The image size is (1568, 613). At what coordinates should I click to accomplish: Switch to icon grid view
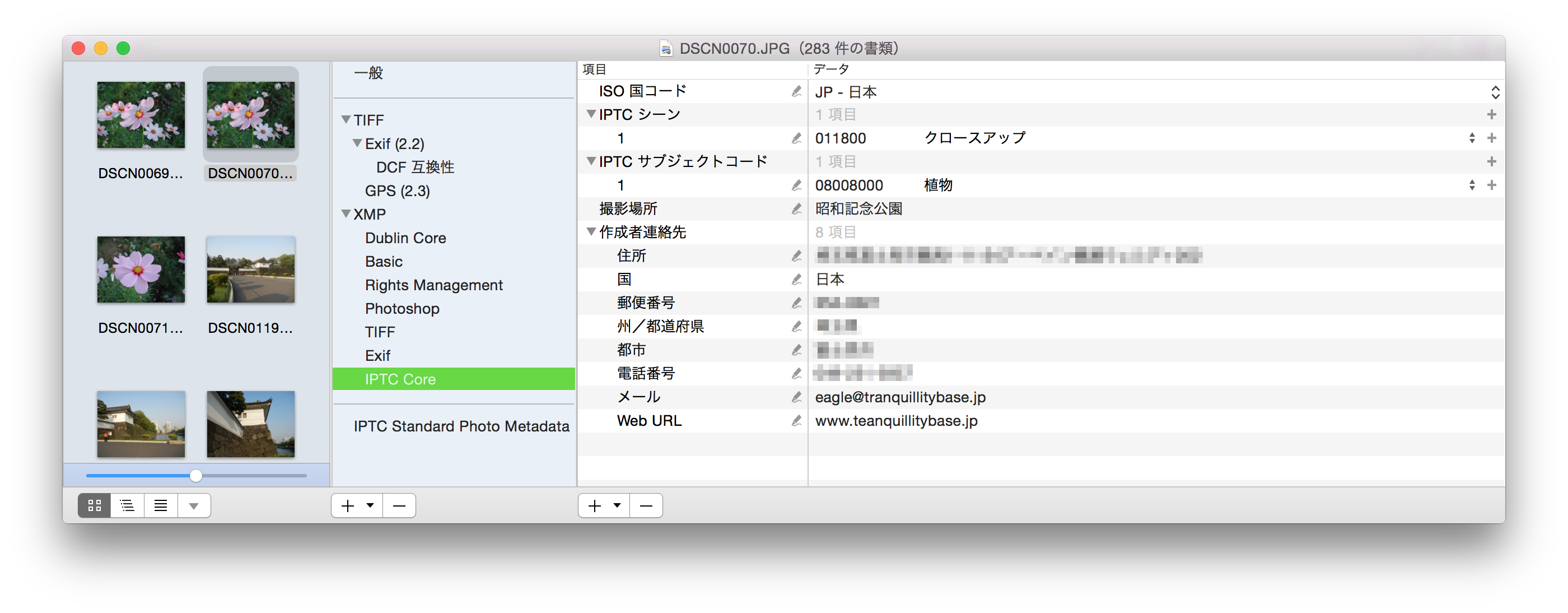click(x=94, y=506)
